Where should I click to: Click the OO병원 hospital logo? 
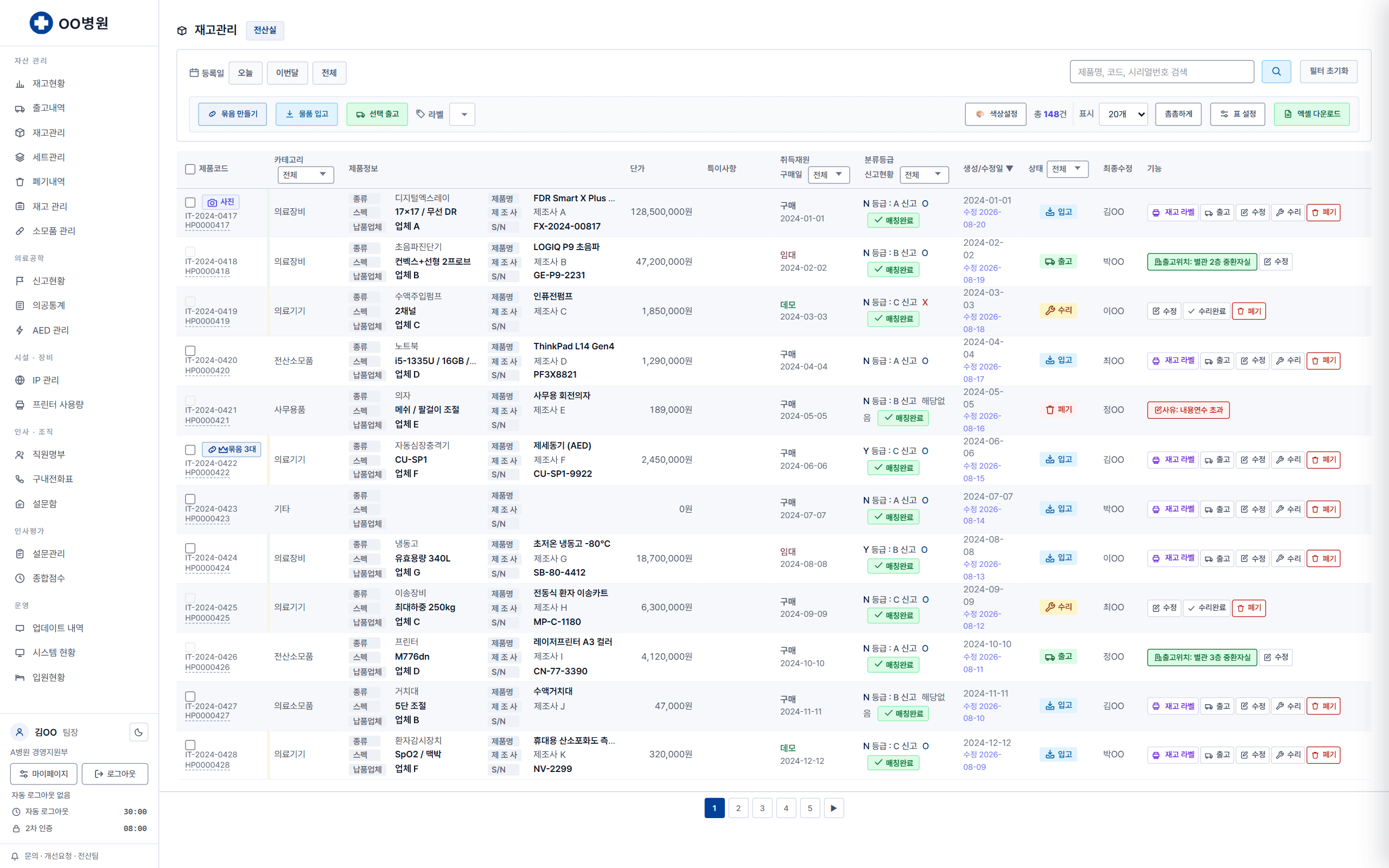[69, 23]
